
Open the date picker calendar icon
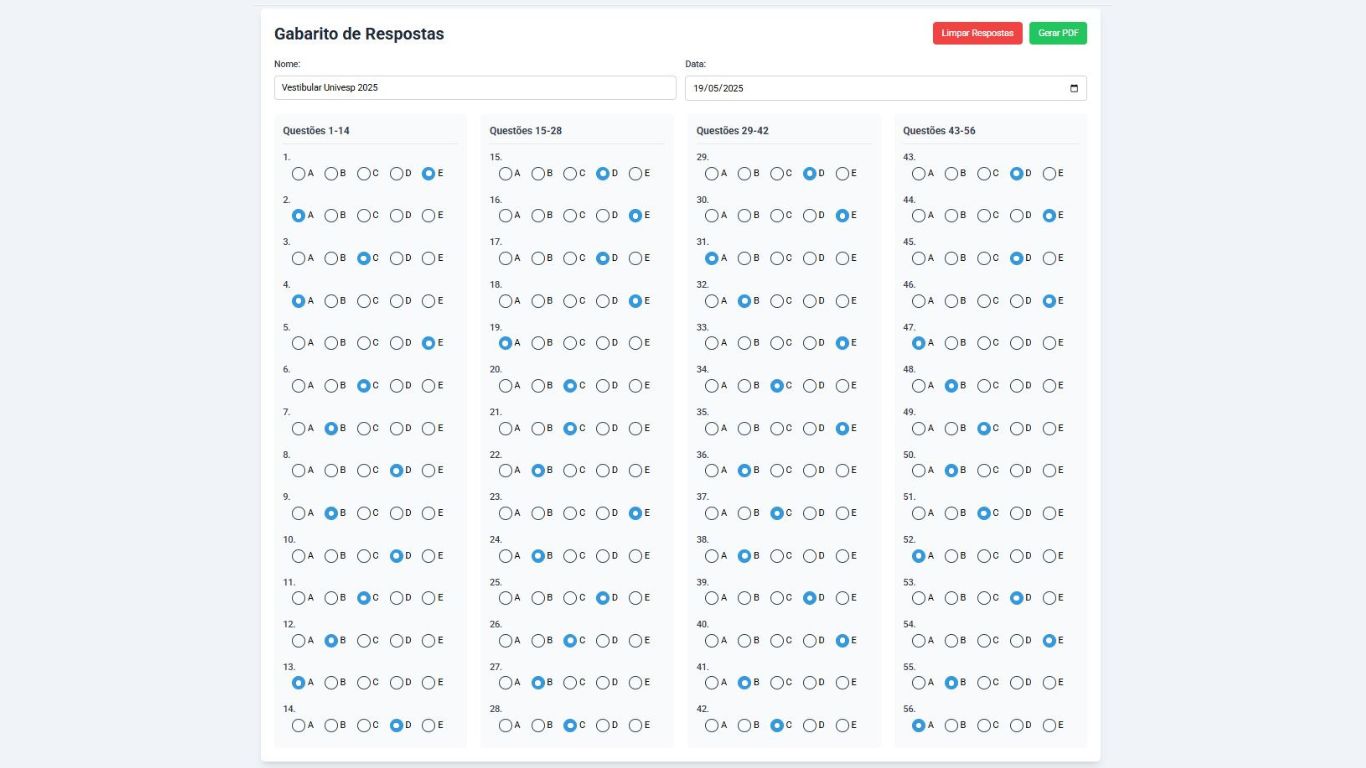click(x=1074, y=88)
